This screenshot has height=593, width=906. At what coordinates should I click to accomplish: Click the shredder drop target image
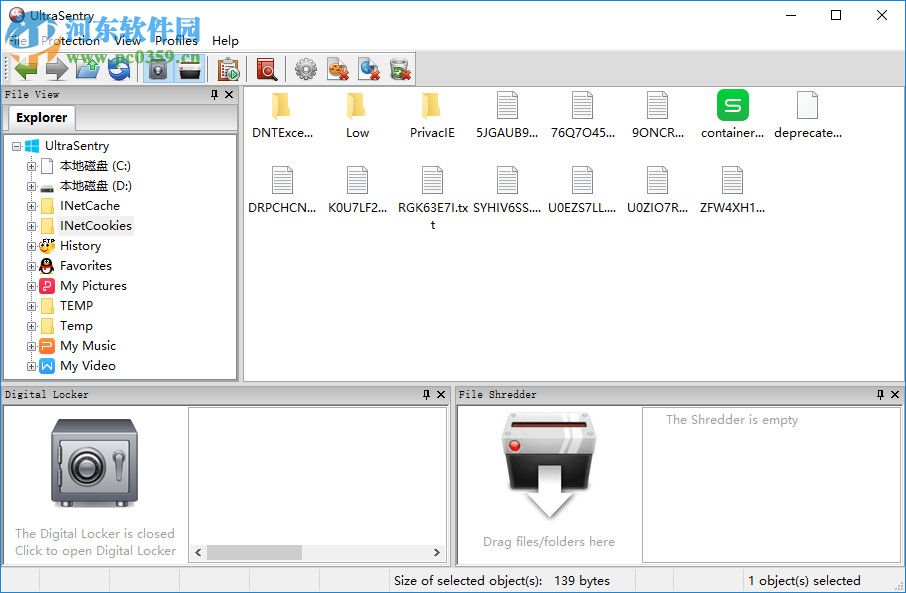coord(549,465)
